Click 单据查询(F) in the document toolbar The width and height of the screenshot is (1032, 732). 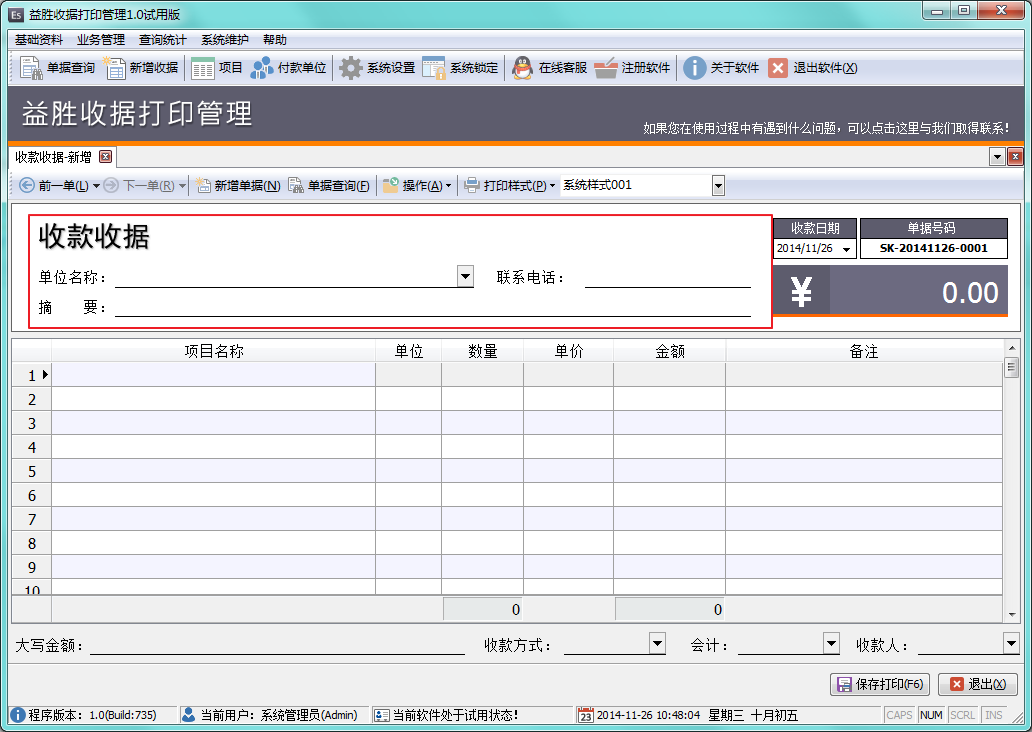click(x=328, y=186)
